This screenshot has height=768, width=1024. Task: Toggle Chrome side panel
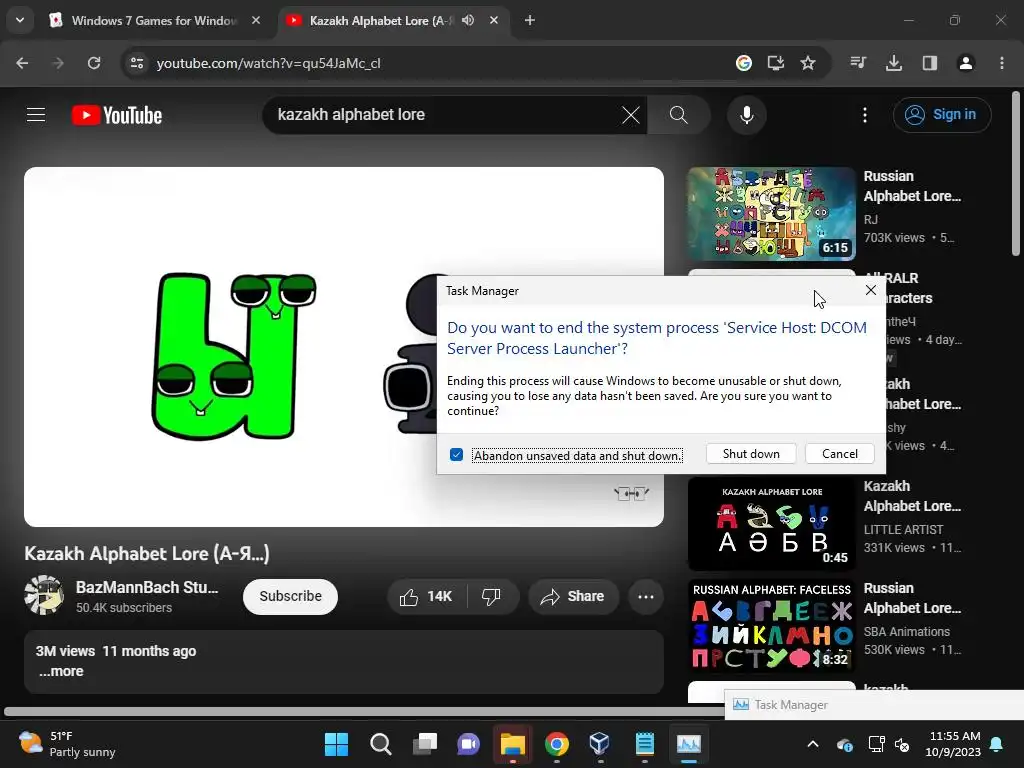pos(930,63)
